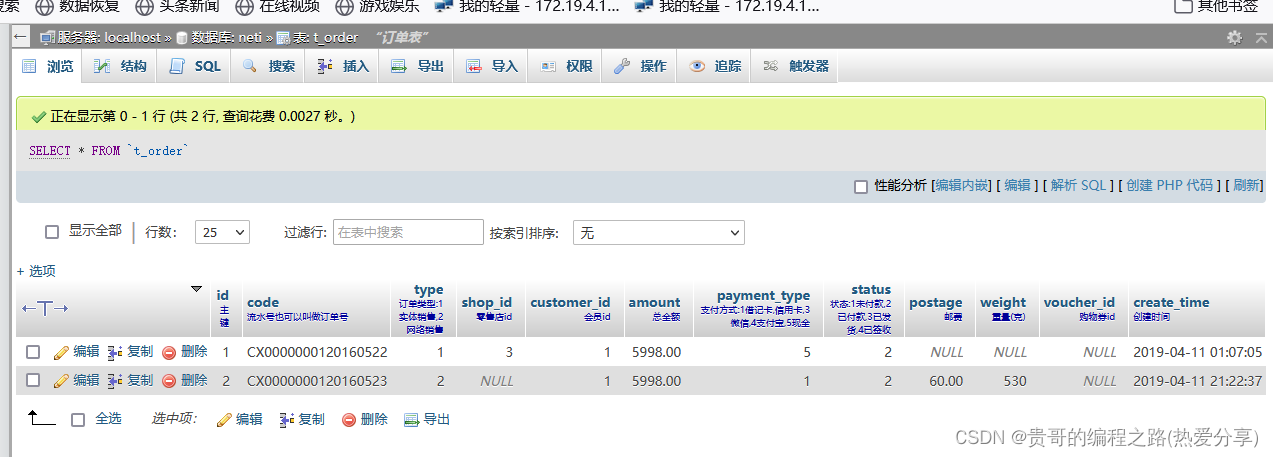Click the 刷新 link
The height and width of the screenshot is (457, 1273).
[1247, 186]
